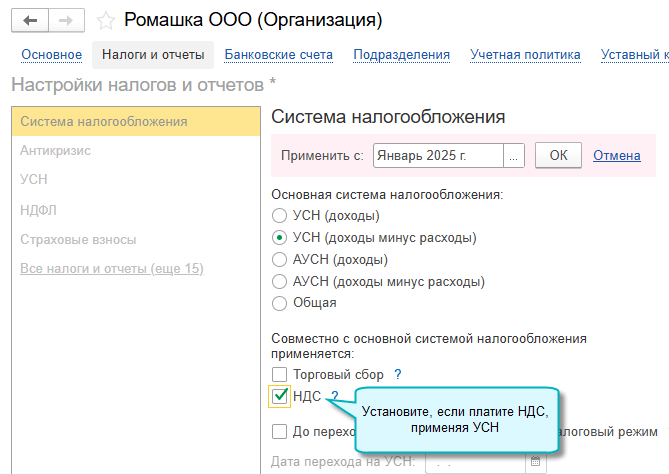Select the Общая taxation system option

coord(279,302)
